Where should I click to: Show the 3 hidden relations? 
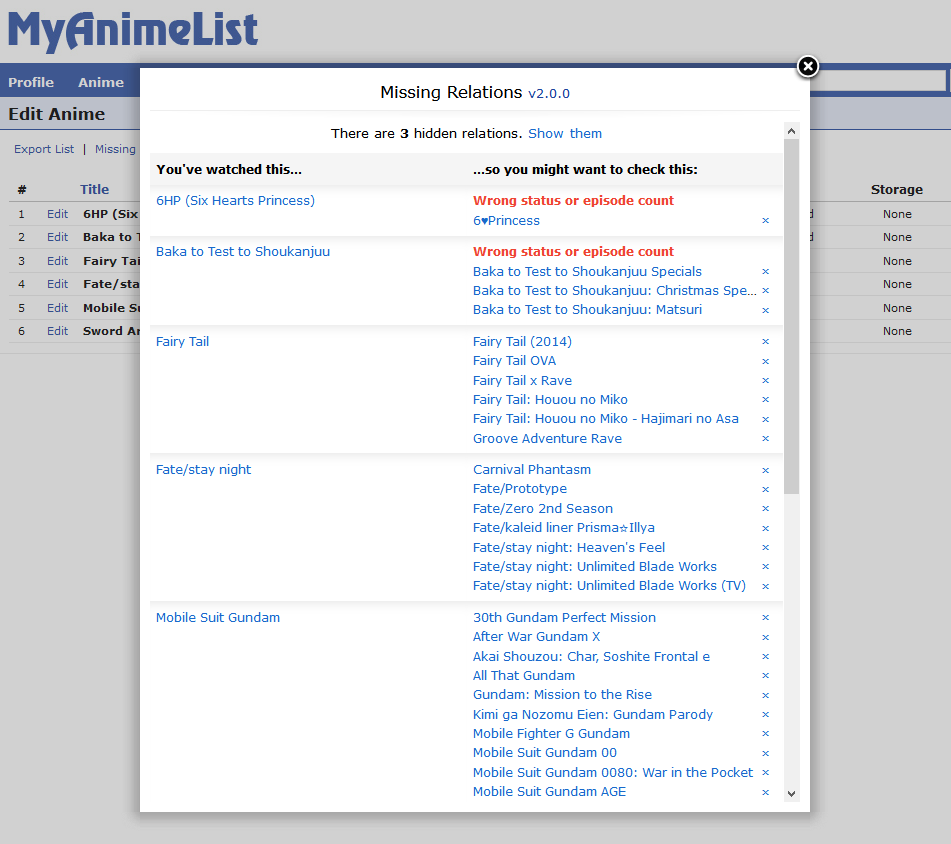tap(565, 134)
